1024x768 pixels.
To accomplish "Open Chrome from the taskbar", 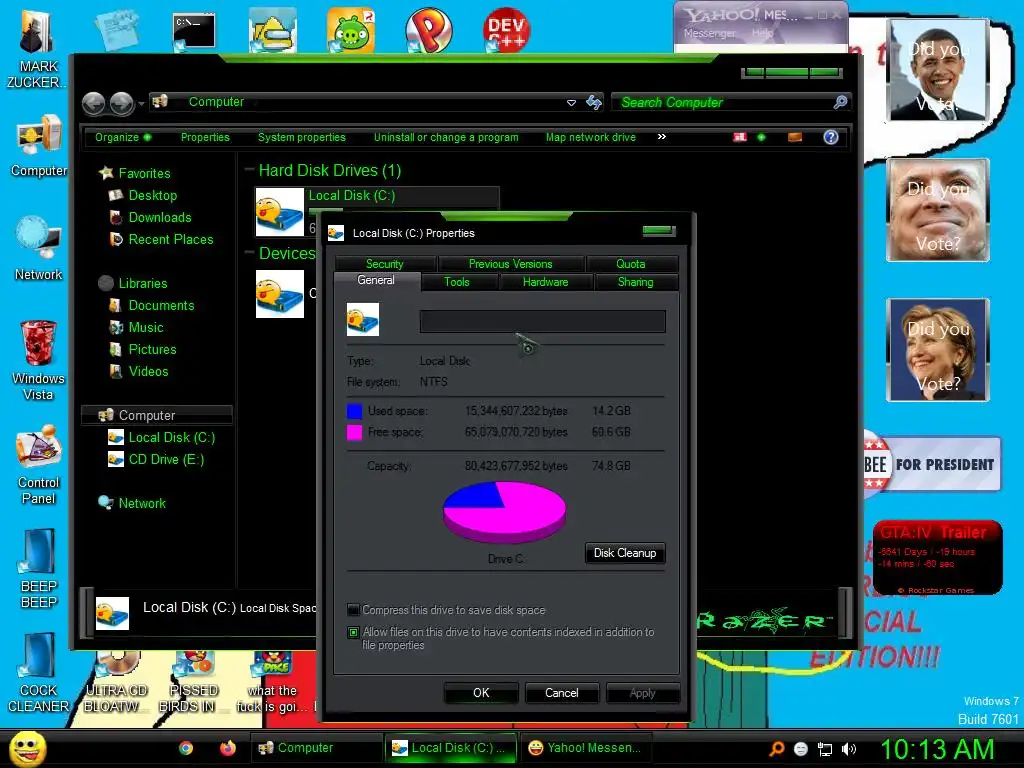I will [186, 748].
